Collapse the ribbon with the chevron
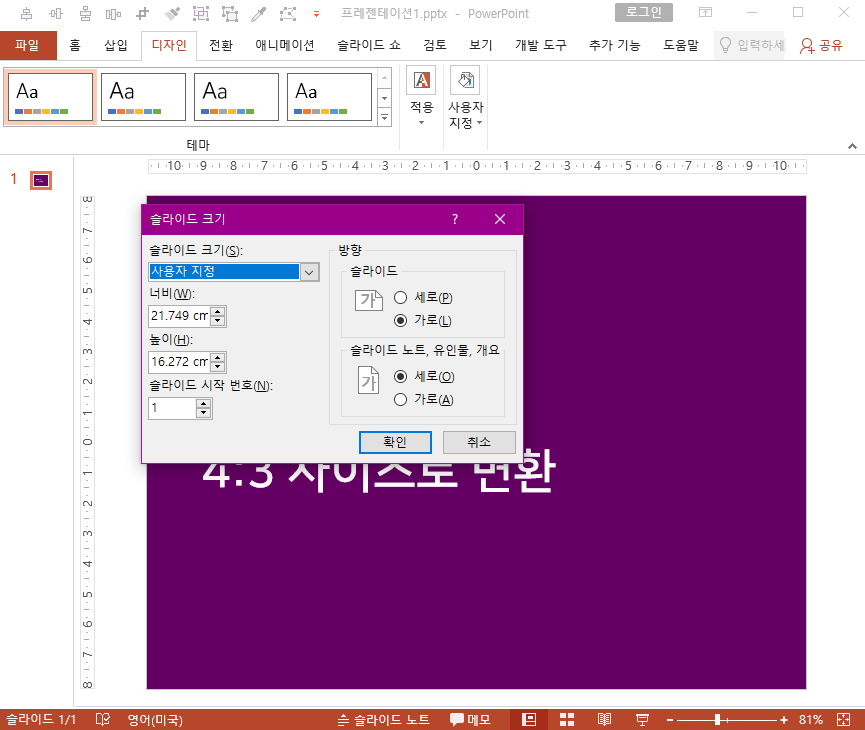The width and height of the screenshot is (865, 730). [x=852, y=146]
